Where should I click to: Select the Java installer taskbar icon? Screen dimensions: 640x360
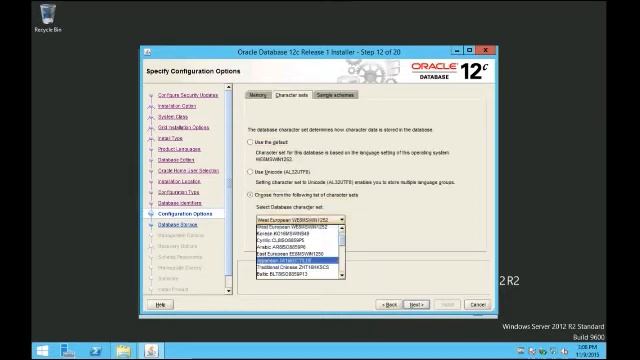pos(151,351)
